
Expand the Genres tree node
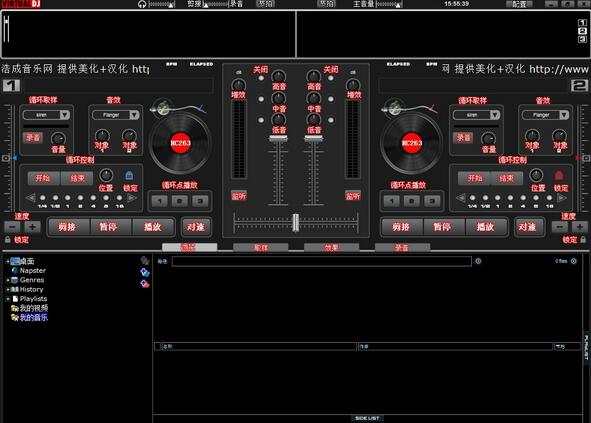coord(8,280)
